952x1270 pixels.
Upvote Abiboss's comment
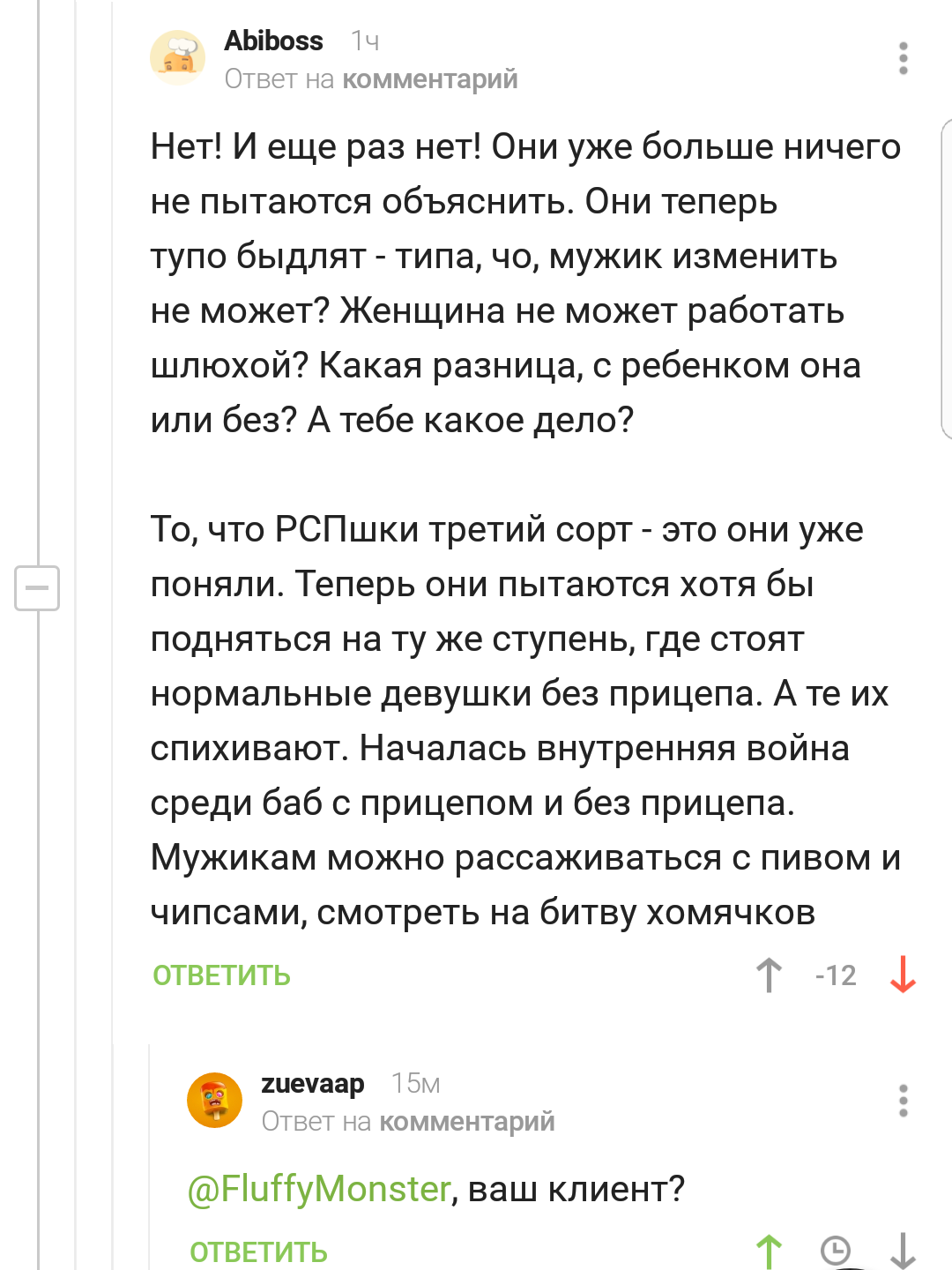pos(769,975)
